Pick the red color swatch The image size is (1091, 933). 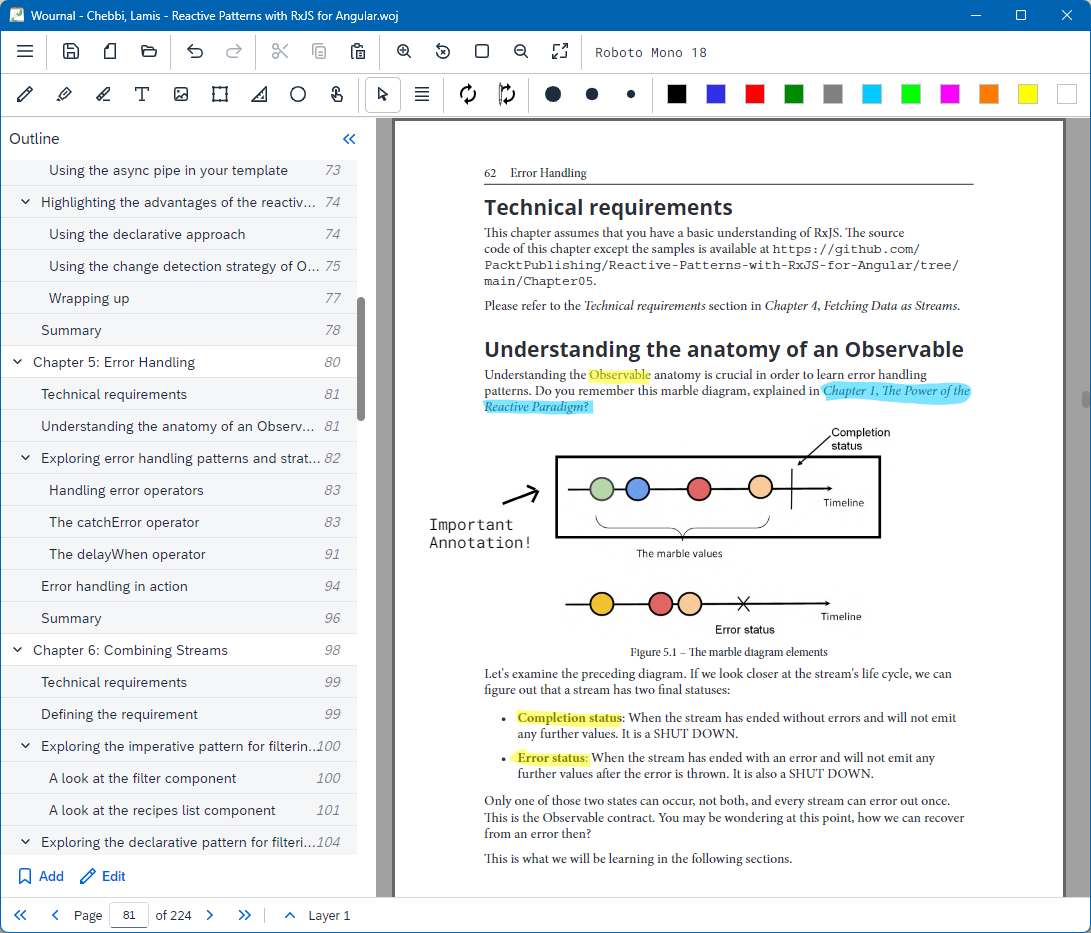[x=755, y=94]
